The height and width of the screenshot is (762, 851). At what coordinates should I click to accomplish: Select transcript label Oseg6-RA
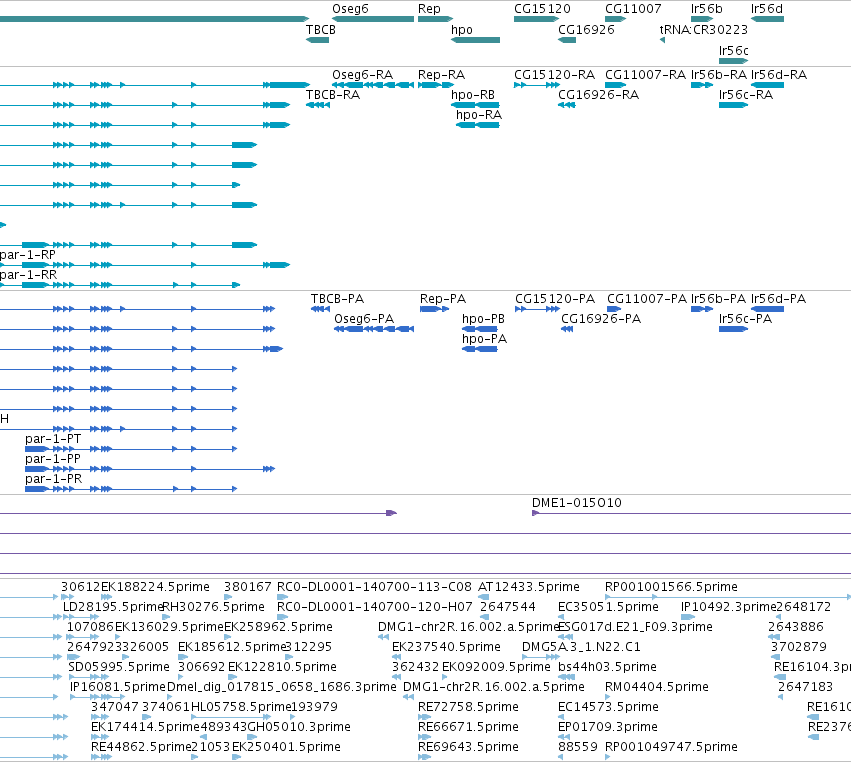click(363, 75)
